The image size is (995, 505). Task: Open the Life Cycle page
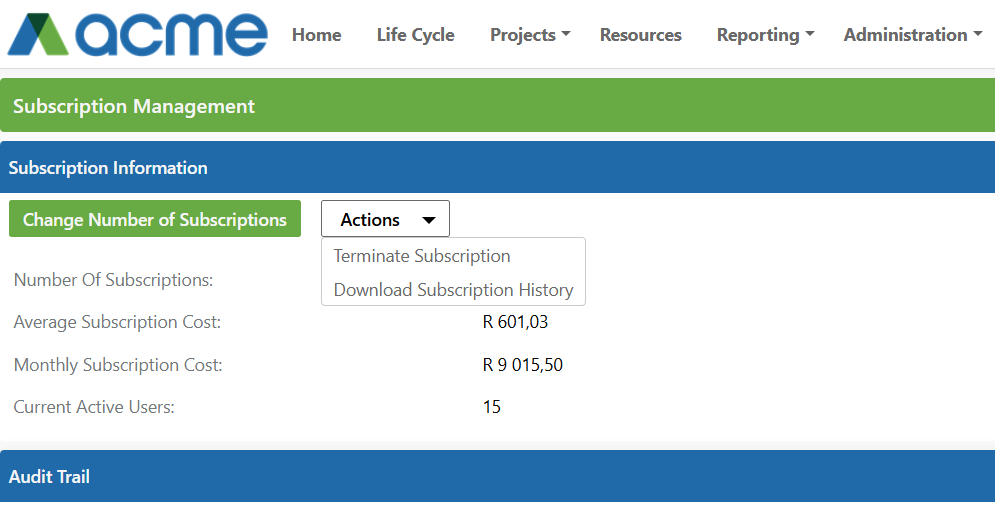point(416,35)
